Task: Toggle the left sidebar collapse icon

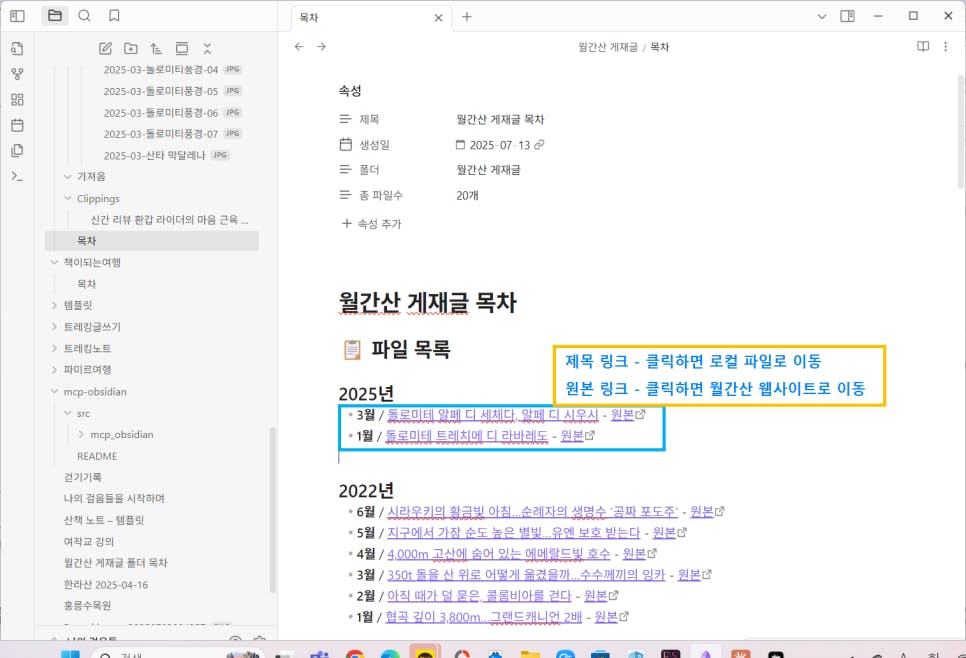Action: [17, 16]
